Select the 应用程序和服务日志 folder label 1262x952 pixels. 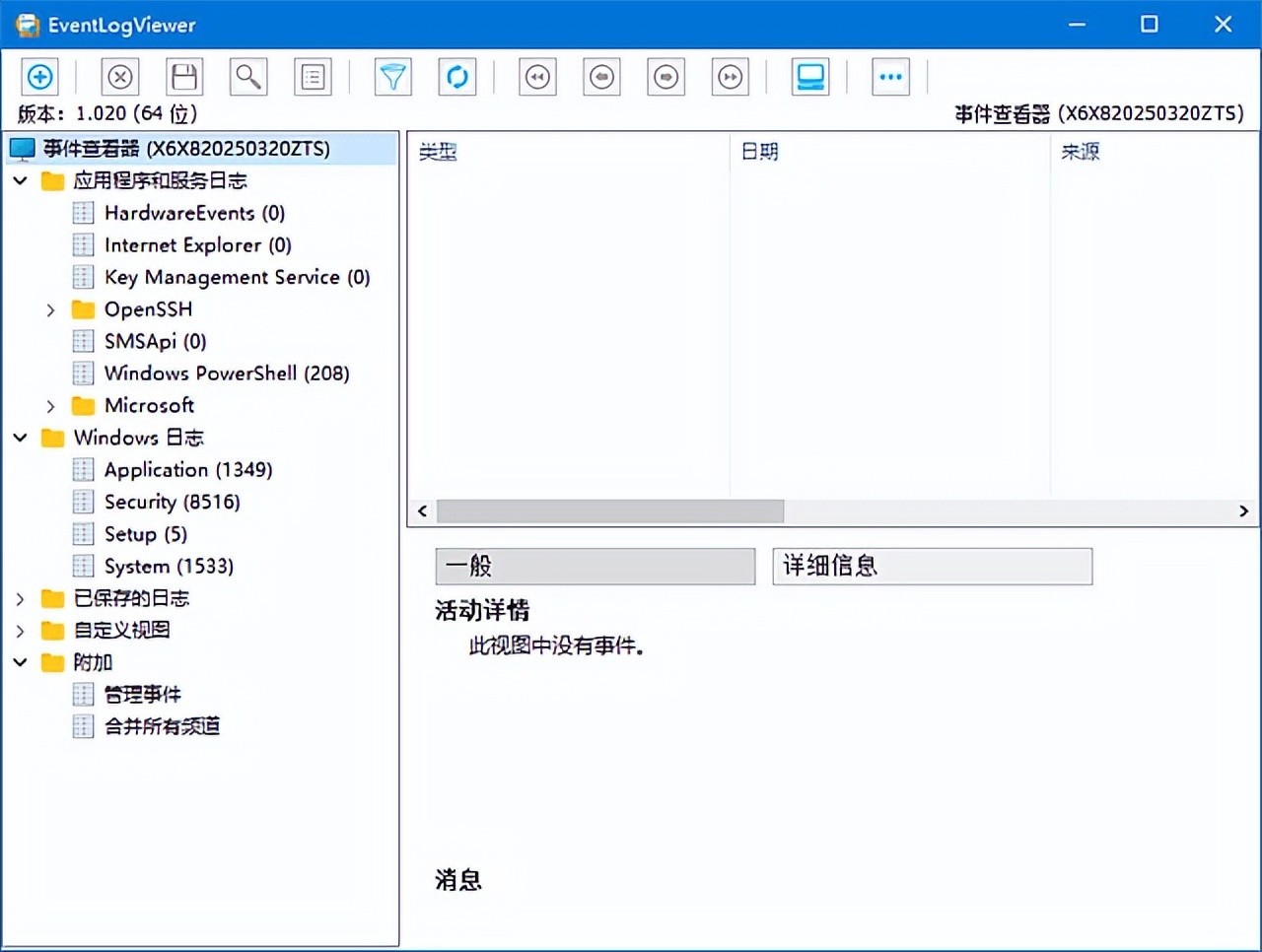[x=160, y=180]
